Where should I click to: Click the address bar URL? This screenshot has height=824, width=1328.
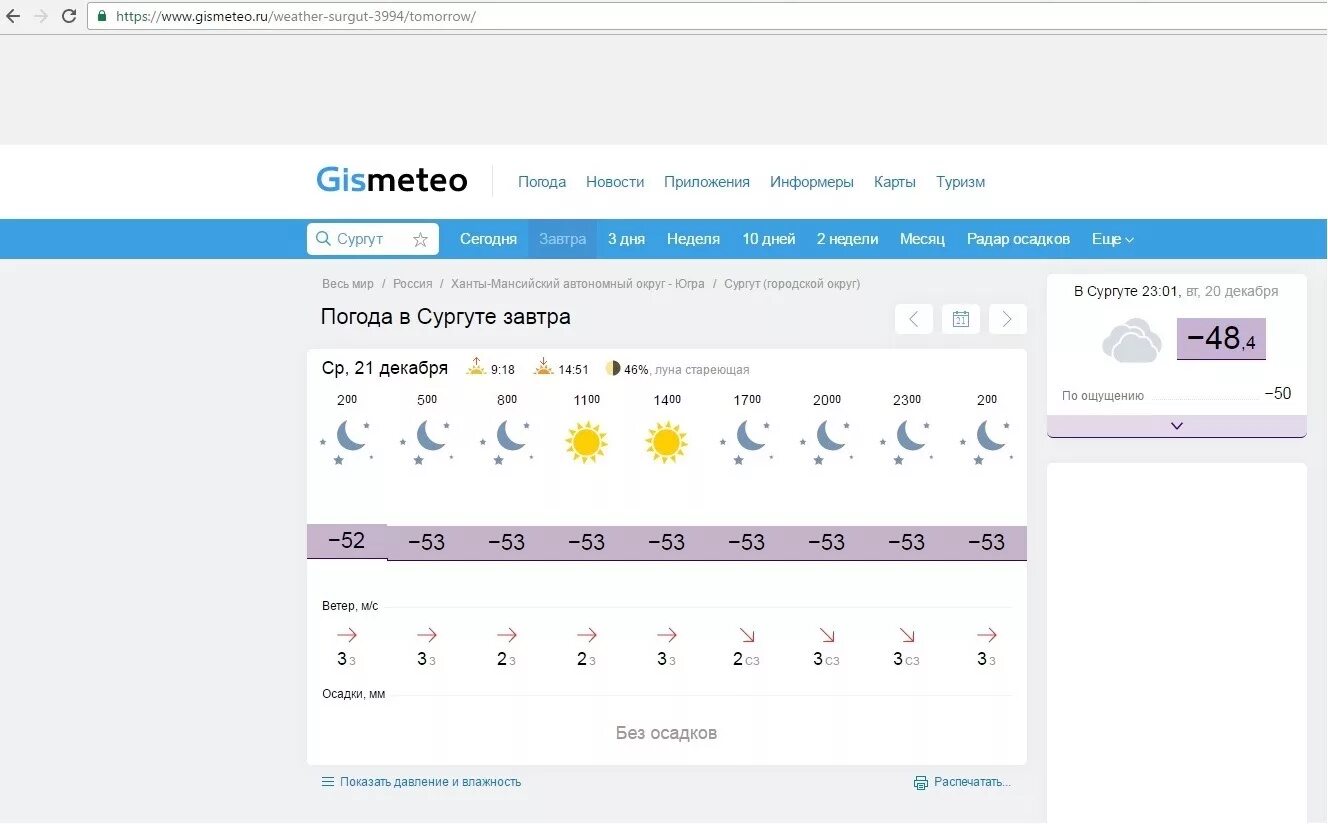pos(296,16)
